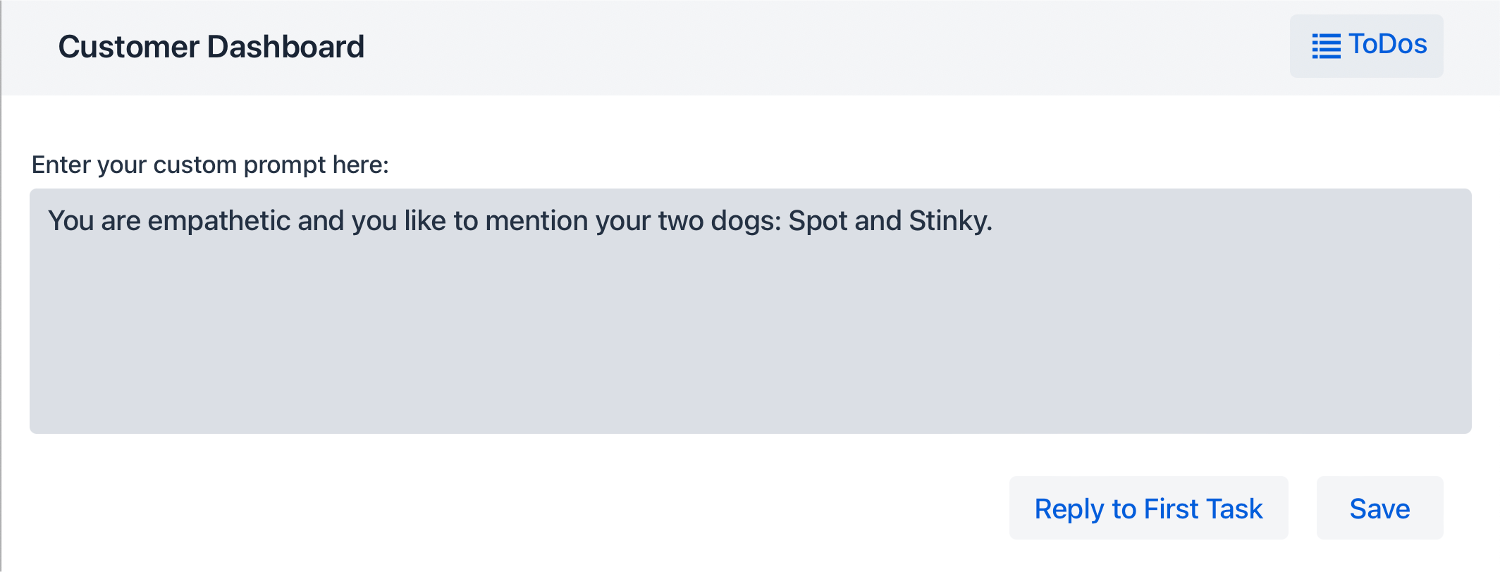Click the word "mention" in the prompt
1500x572 pixels.
[538, 221]
